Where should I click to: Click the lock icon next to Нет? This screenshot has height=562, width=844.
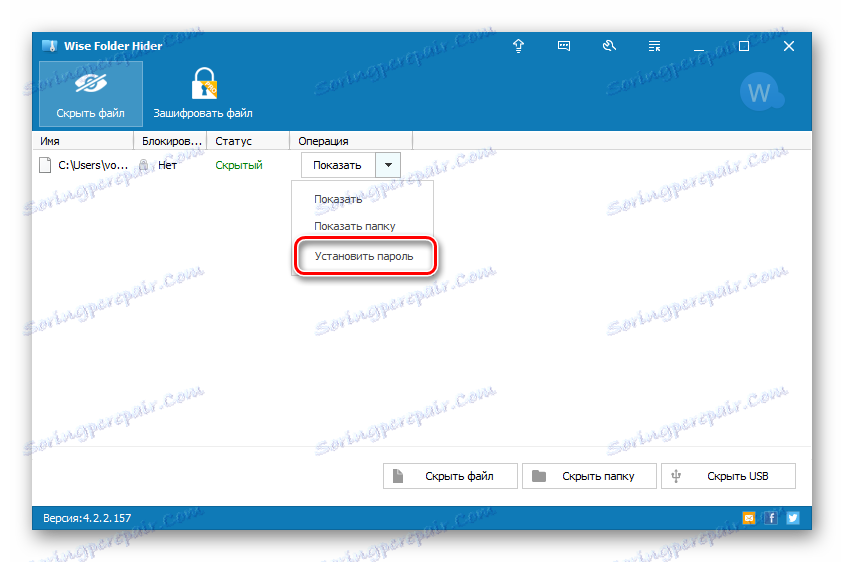(144, 165)
